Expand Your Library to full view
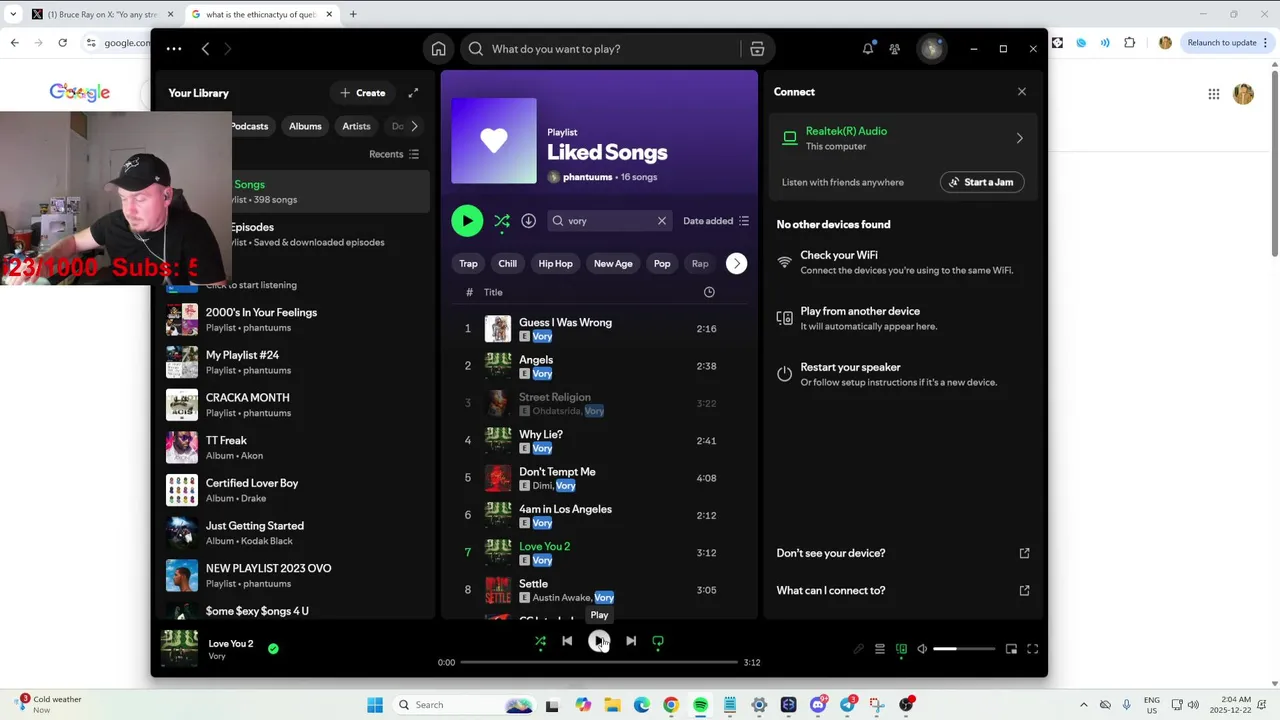The image size is (1280, 720). coord(413,93)
